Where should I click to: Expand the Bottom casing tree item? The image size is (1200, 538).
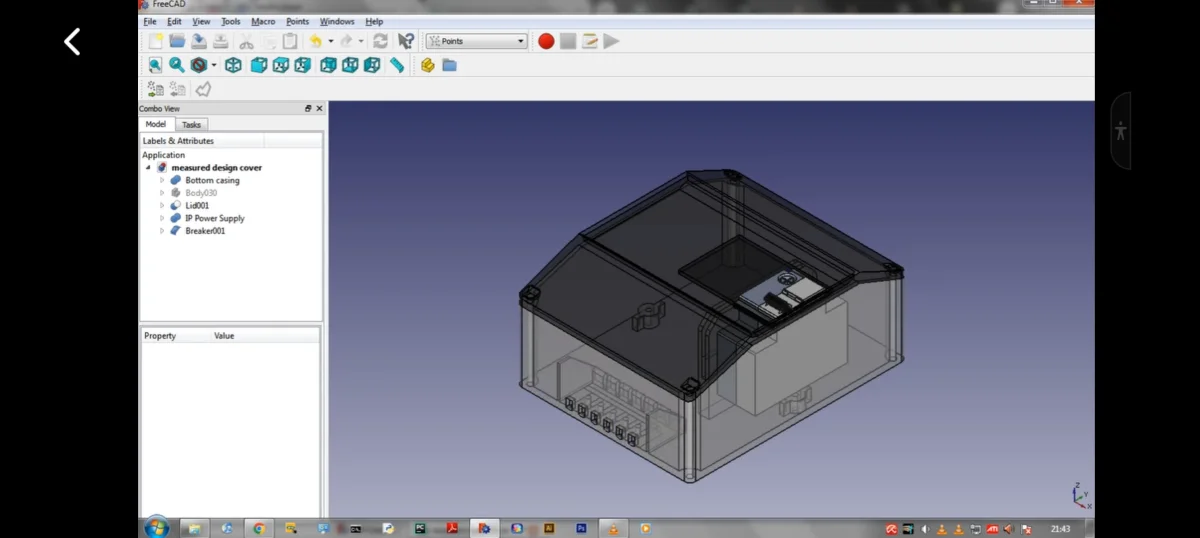click(x=162, y=180)
